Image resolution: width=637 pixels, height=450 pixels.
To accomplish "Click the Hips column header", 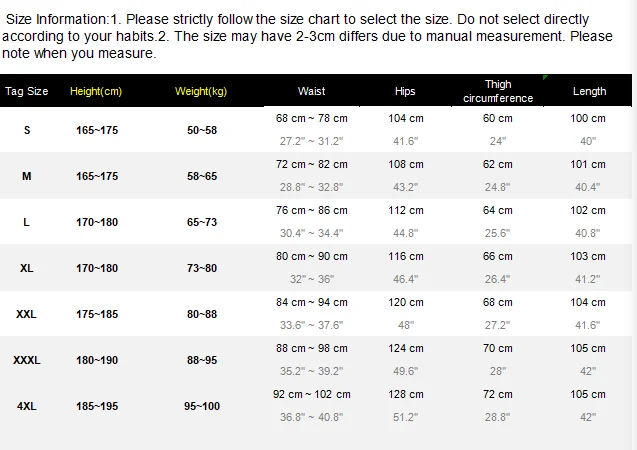I will pos(405,91).
